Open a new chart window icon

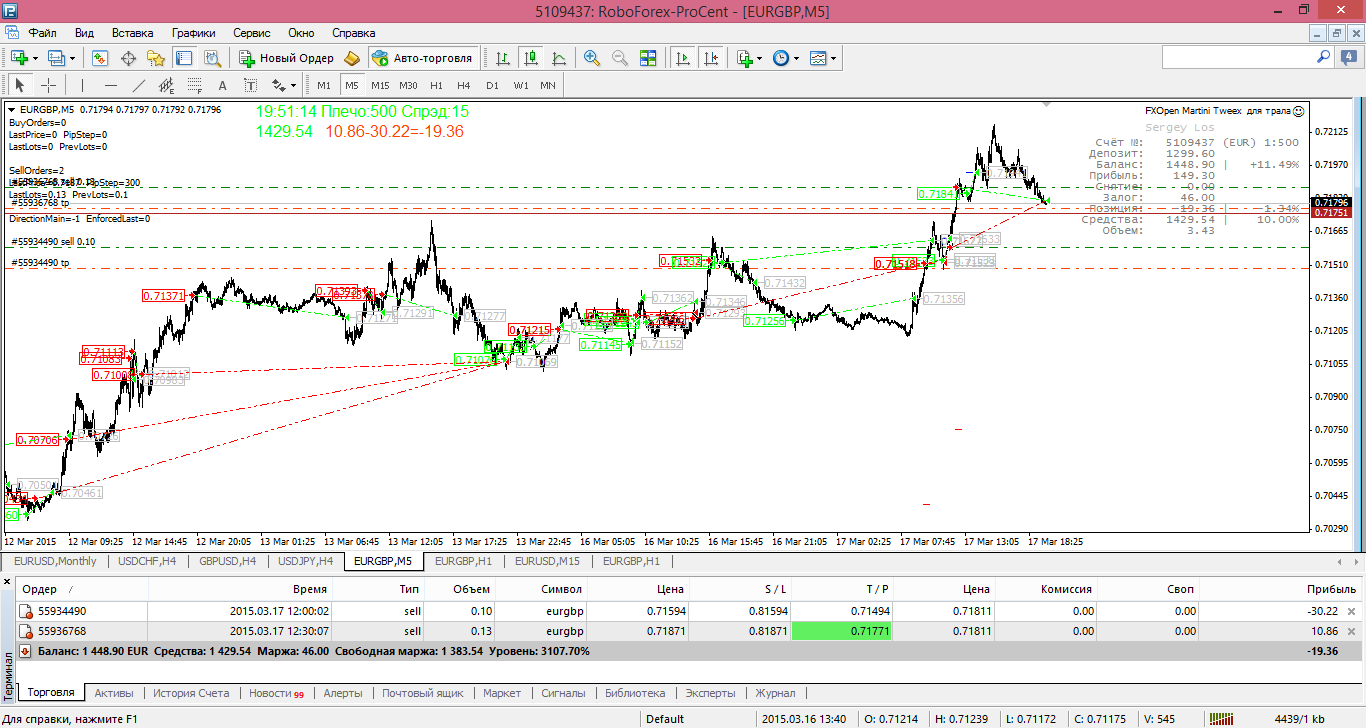point(19,58)
